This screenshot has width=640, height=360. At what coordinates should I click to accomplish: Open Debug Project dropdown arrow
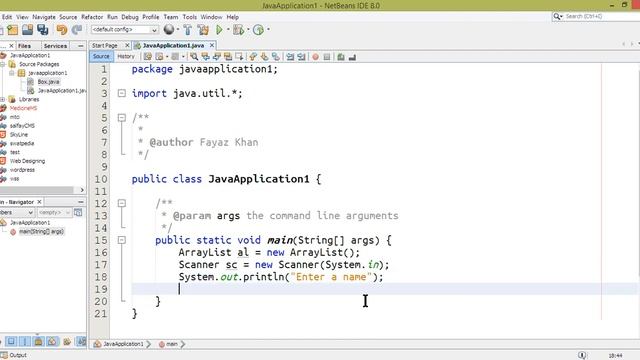pyautogui.click(x=248, y=29)
